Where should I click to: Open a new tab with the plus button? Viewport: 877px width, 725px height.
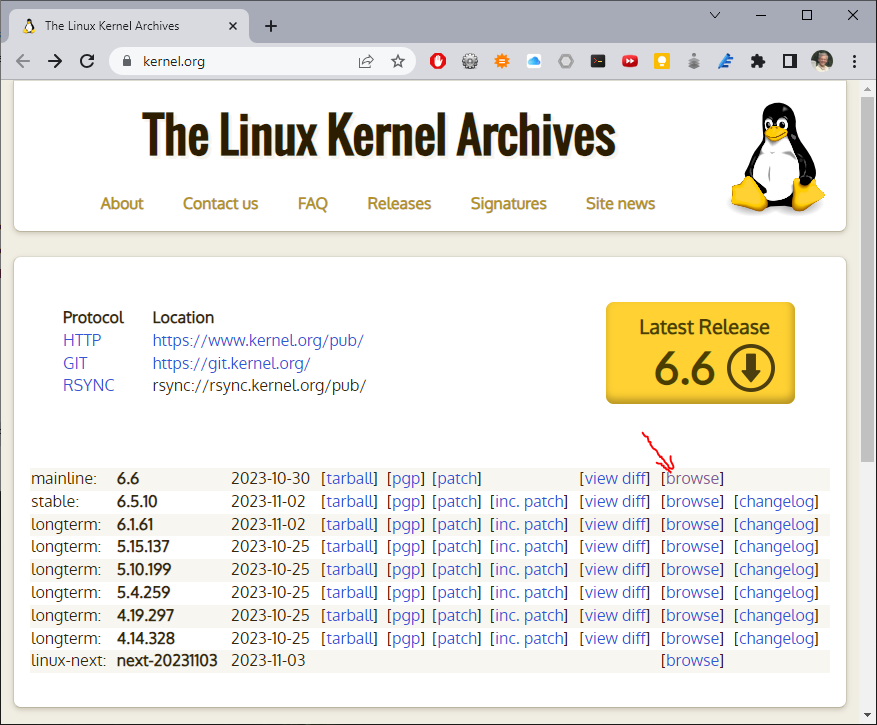pos(270,26)
